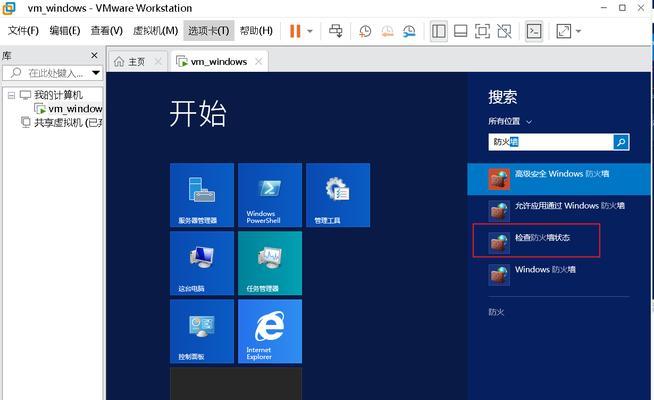Close the vm_windows tab

click(259, 62)
